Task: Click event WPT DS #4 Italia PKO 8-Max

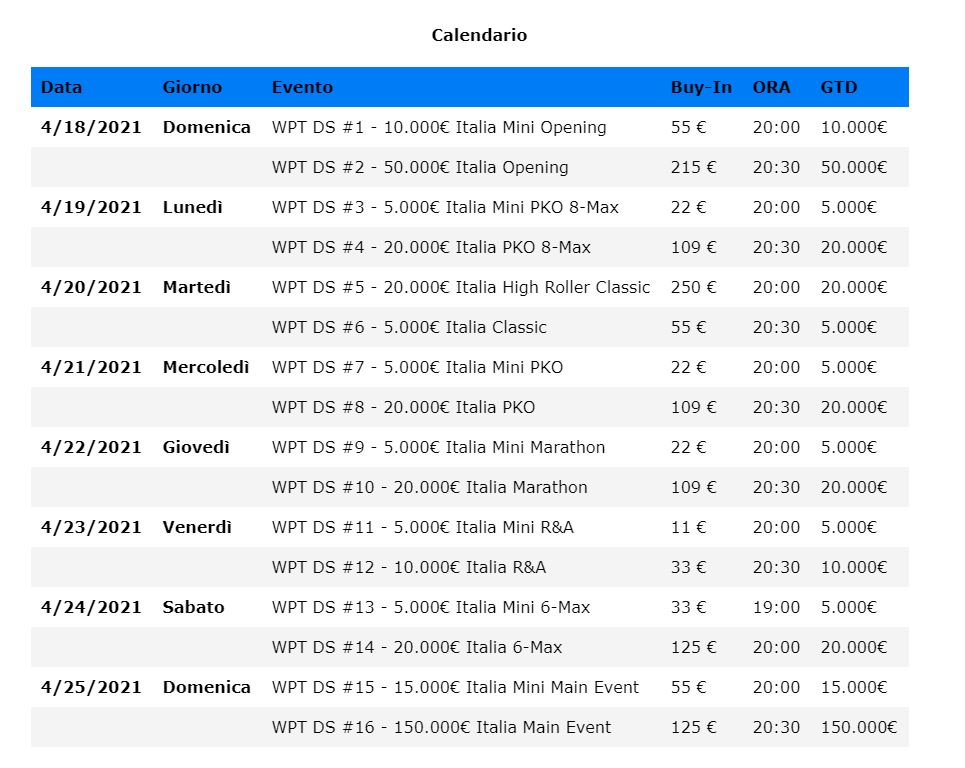Action: [x=431, y=247]
